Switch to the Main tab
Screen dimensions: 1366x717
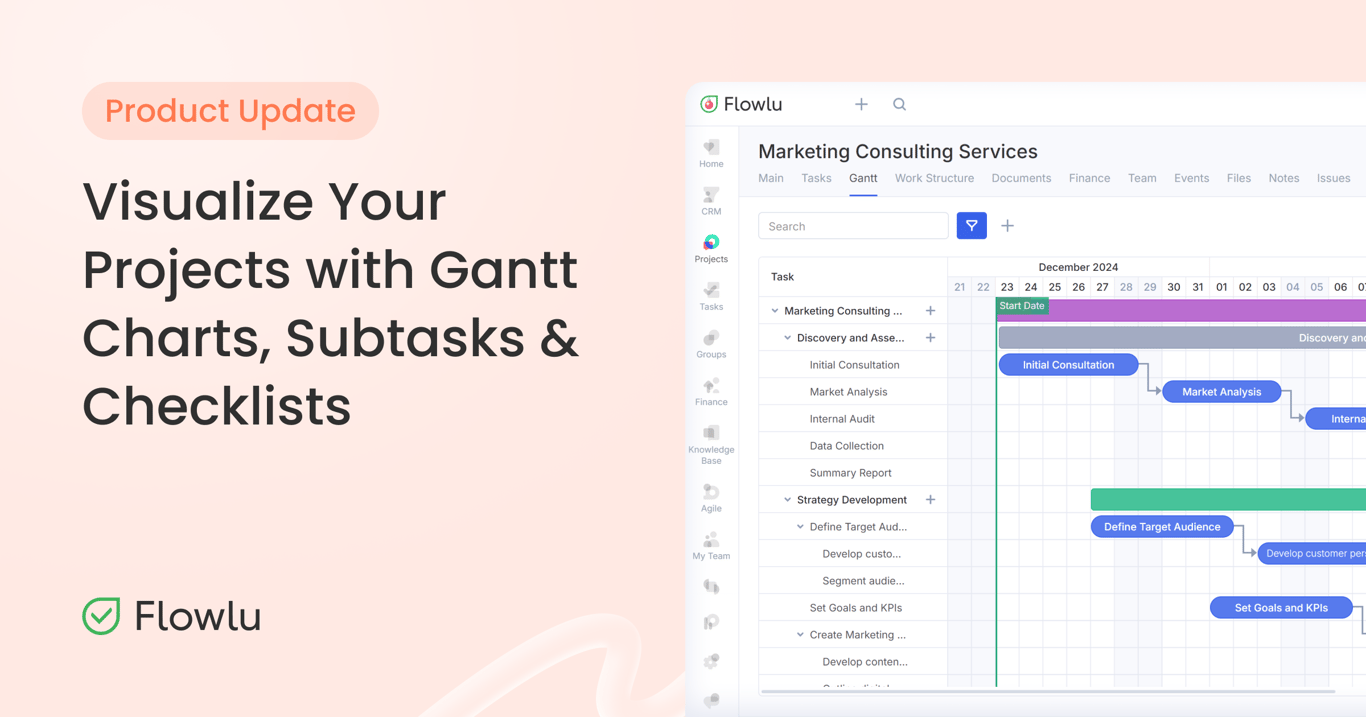771,178
